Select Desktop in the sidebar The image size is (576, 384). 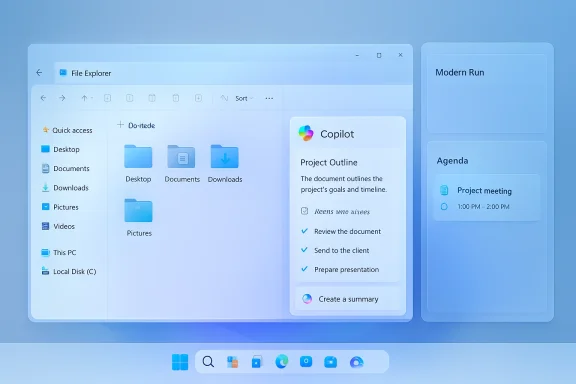click(x=61, y=149)
